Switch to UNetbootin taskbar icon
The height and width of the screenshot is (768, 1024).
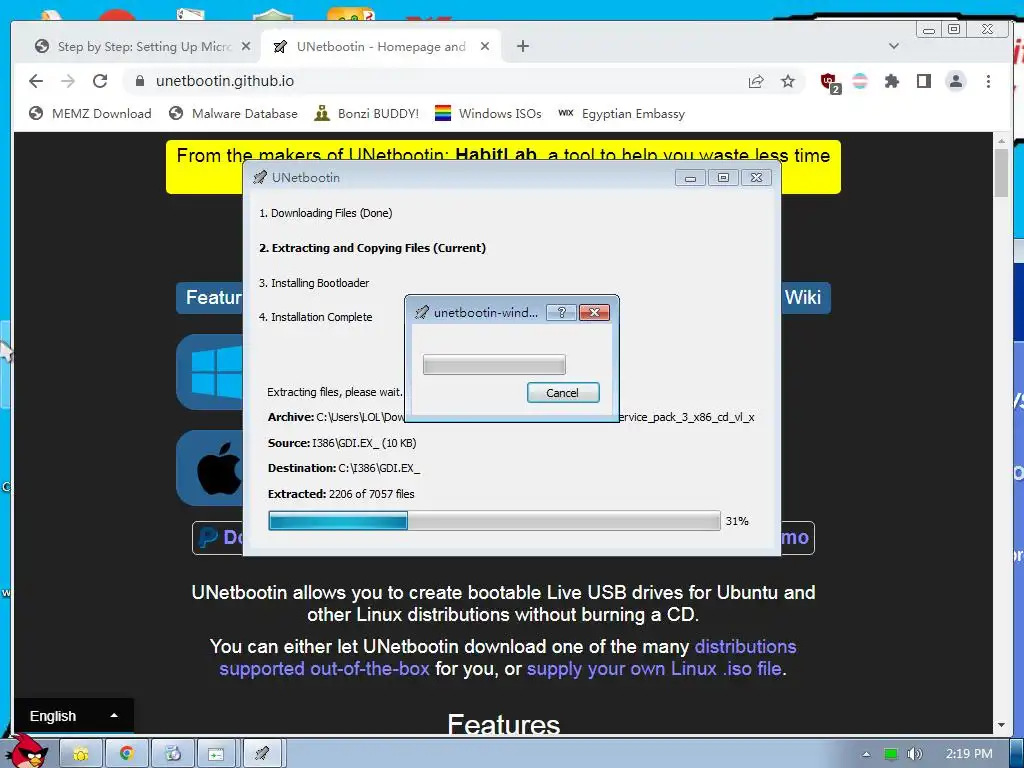pyautogui.click(x=263, y=754)
